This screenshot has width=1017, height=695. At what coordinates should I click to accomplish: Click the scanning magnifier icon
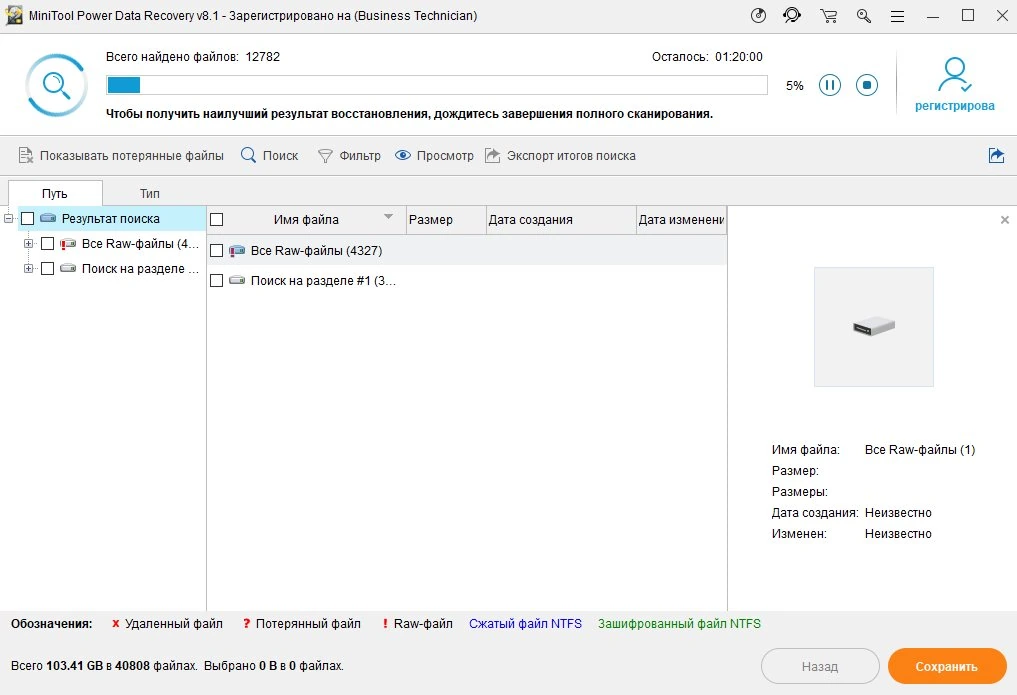(x=56, y=85)
